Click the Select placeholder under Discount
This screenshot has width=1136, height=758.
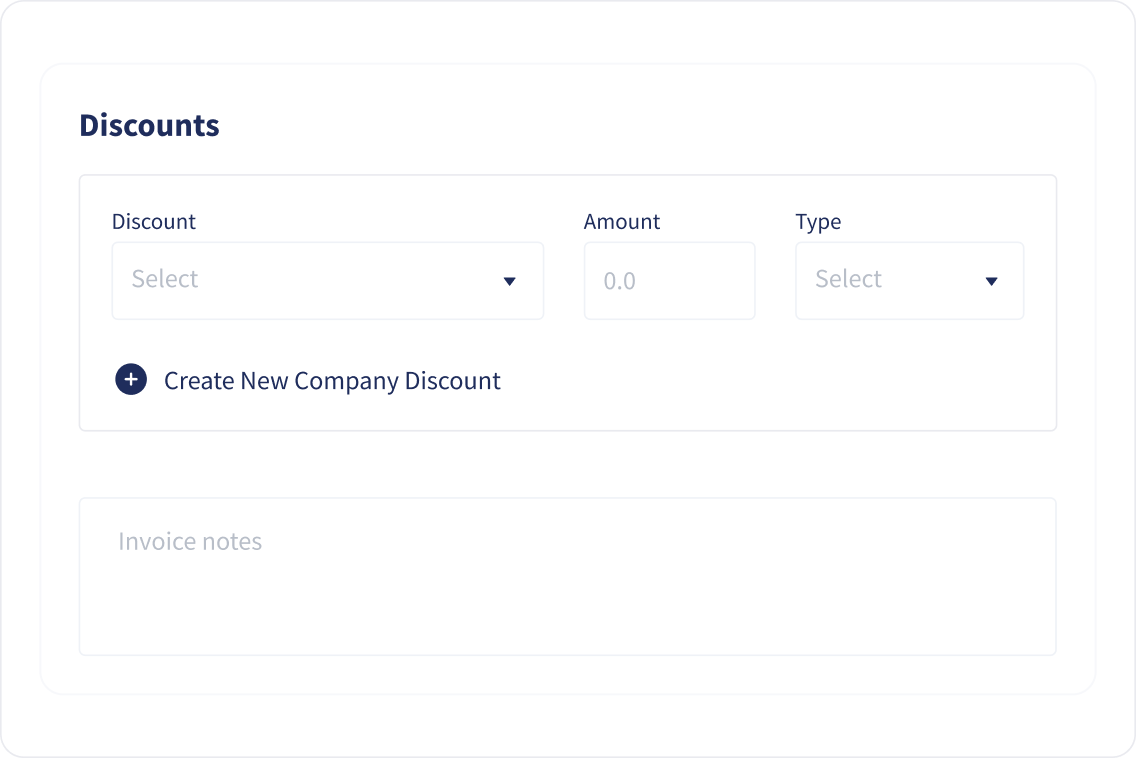click(164, 279)
